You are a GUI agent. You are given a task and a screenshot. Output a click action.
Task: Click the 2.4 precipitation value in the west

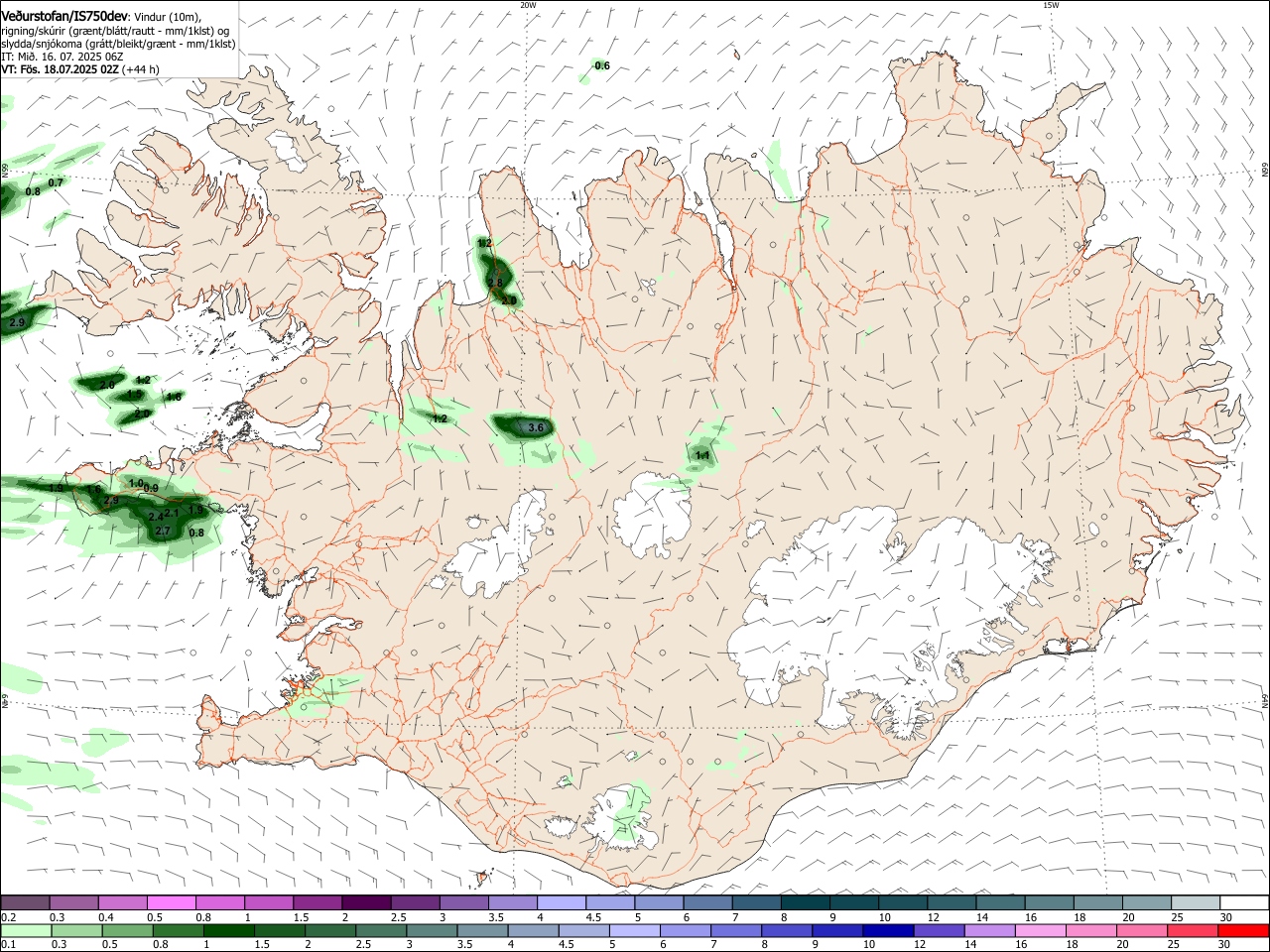156,517
